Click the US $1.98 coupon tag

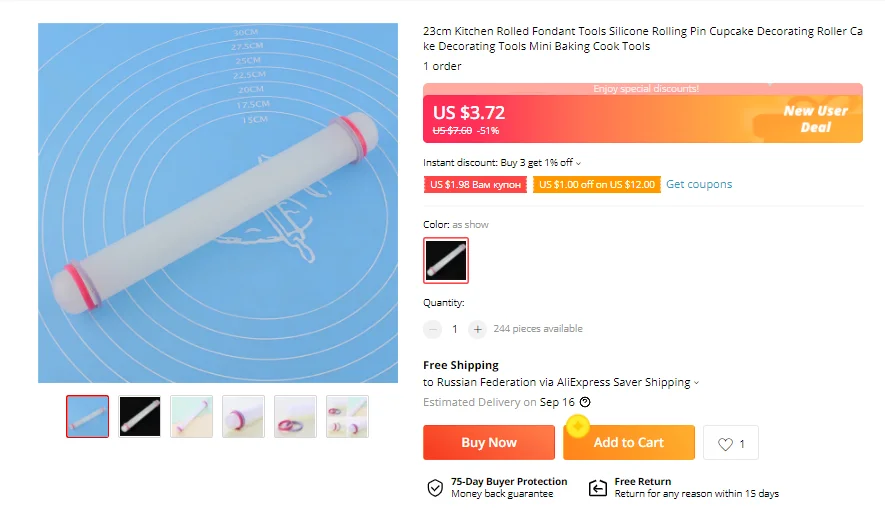(x=475, y=185)
